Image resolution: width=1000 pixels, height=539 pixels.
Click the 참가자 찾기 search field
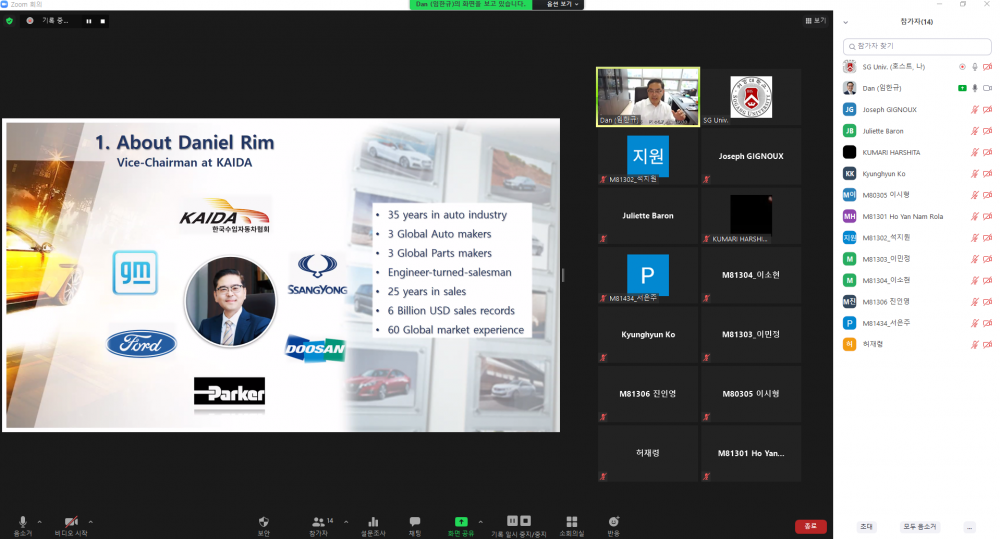click(917, 47)
